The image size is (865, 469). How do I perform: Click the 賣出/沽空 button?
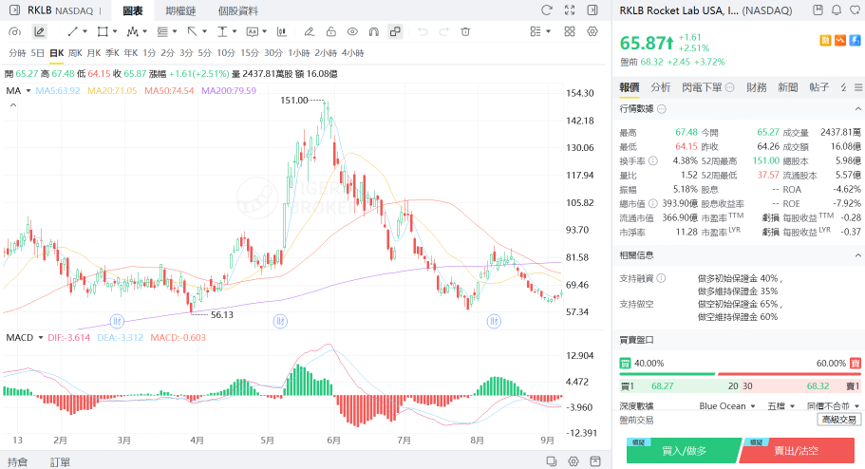[x=797, y=451]
